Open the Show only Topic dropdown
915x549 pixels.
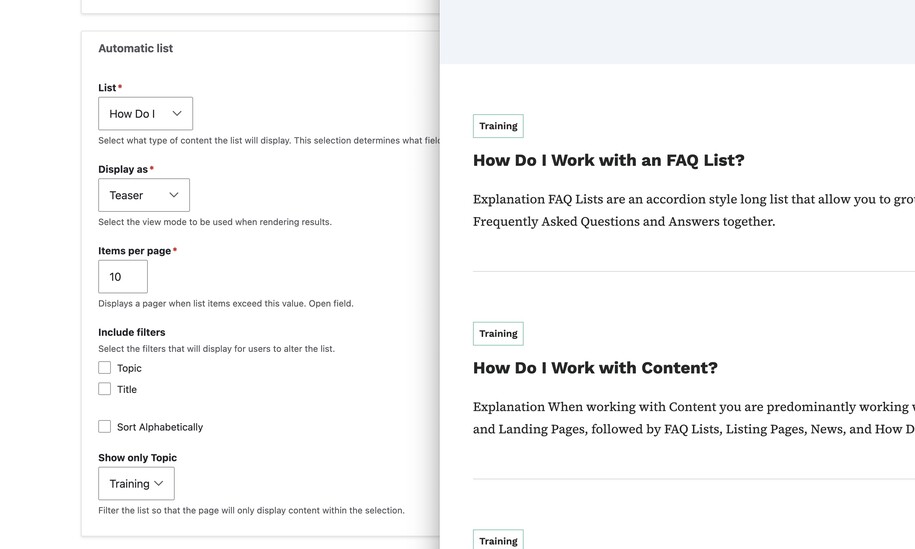136,484
